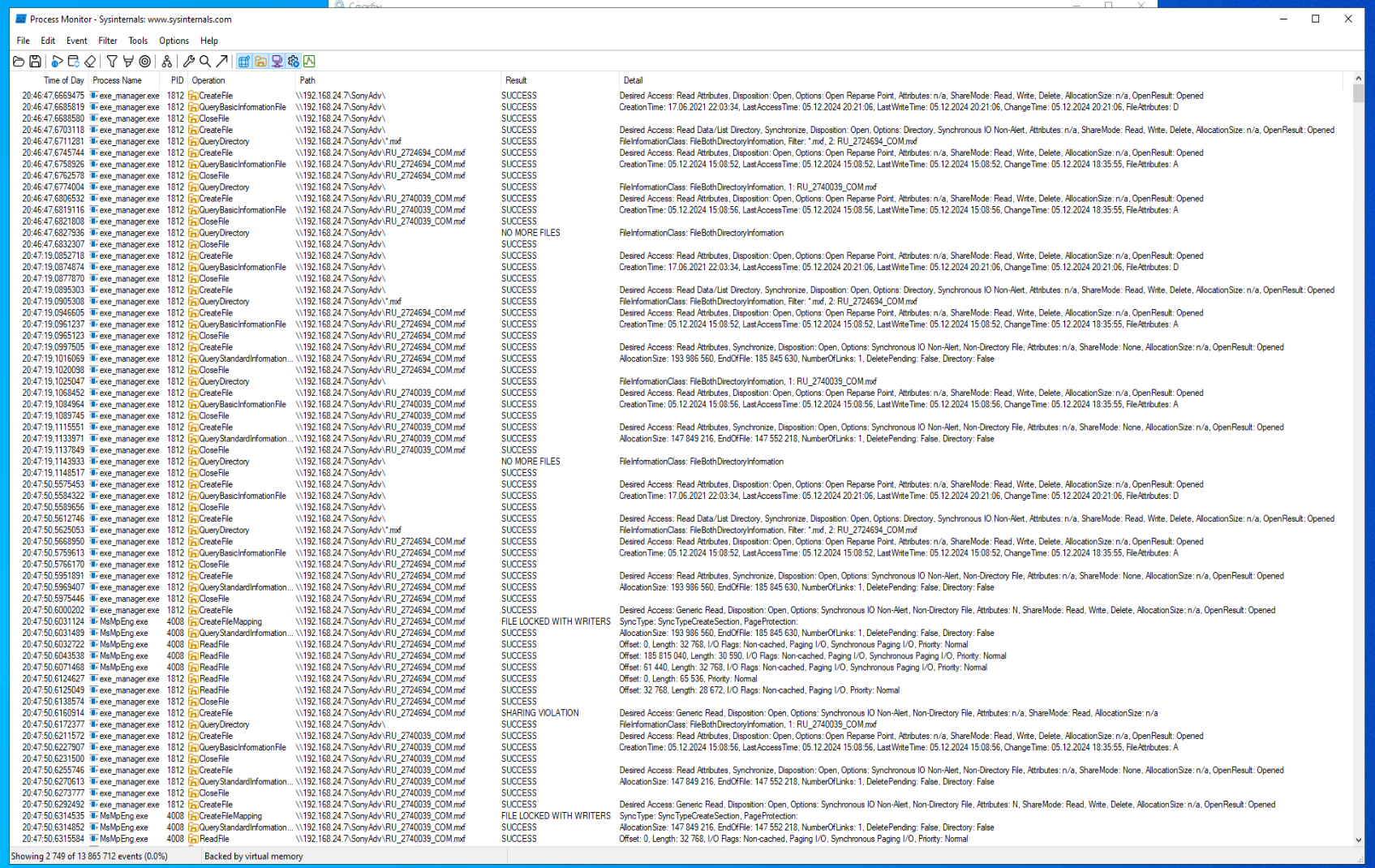Viewport: 1375px width, 868px height.
Task: Open the Event menu
Action: point(76,41)
